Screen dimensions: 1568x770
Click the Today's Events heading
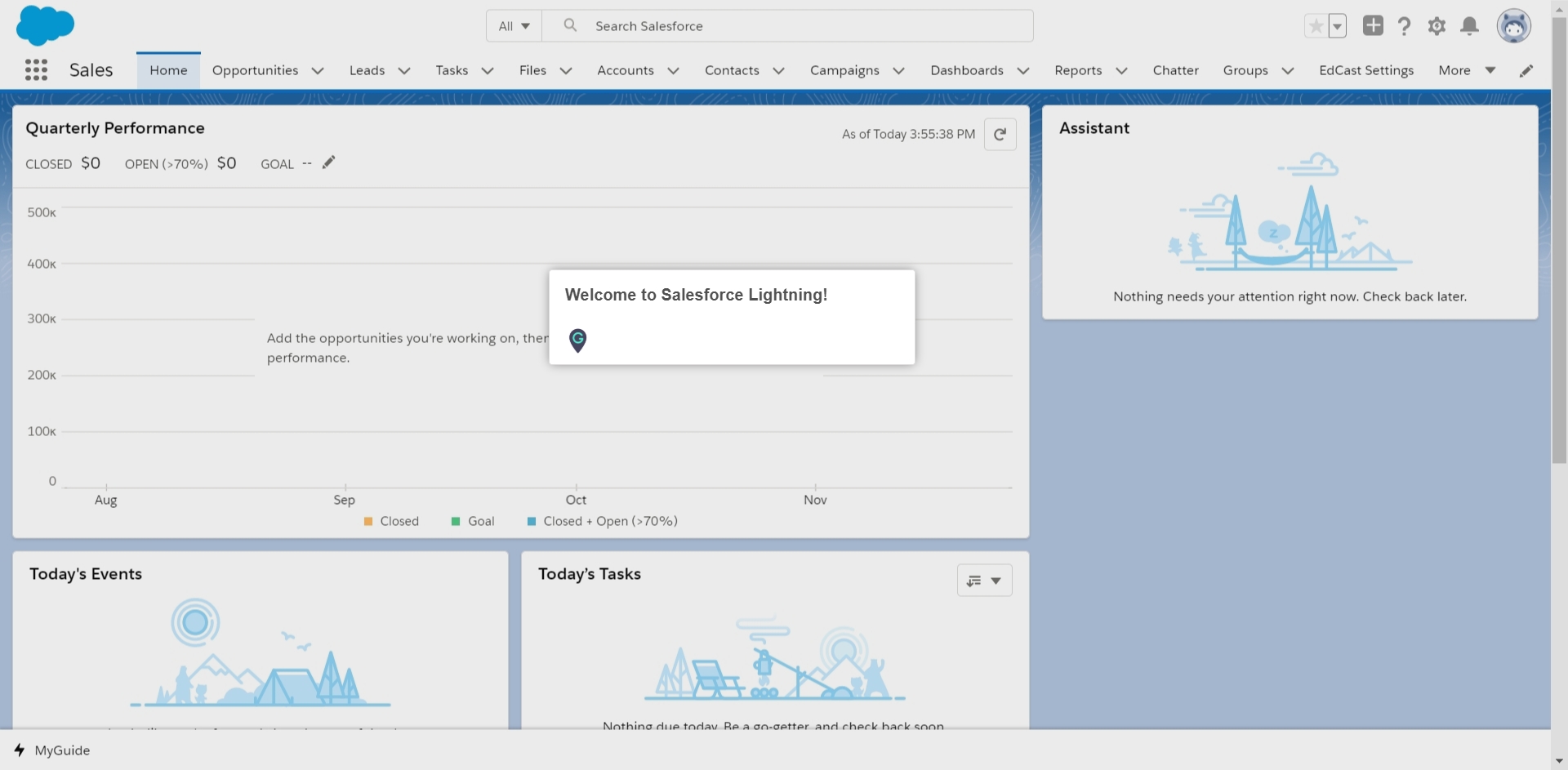click(x=86, y=574)
